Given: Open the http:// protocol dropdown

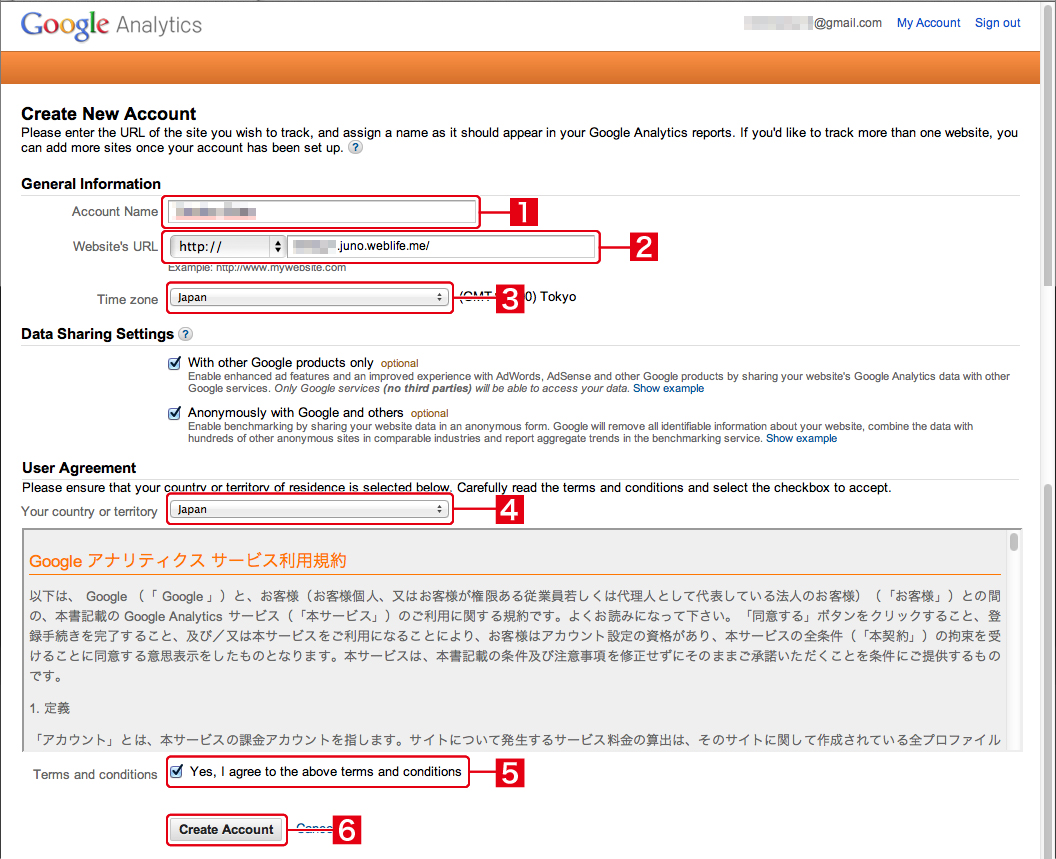Looking at the screenshot, I should tap(227, 247).
